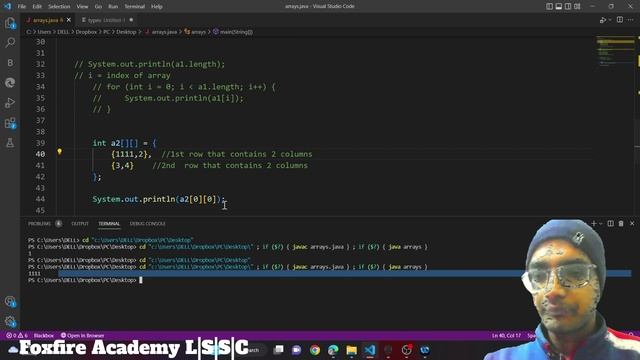Open the View menu
The height and width of the screenshot is (360, 640).
coord(82,7)
